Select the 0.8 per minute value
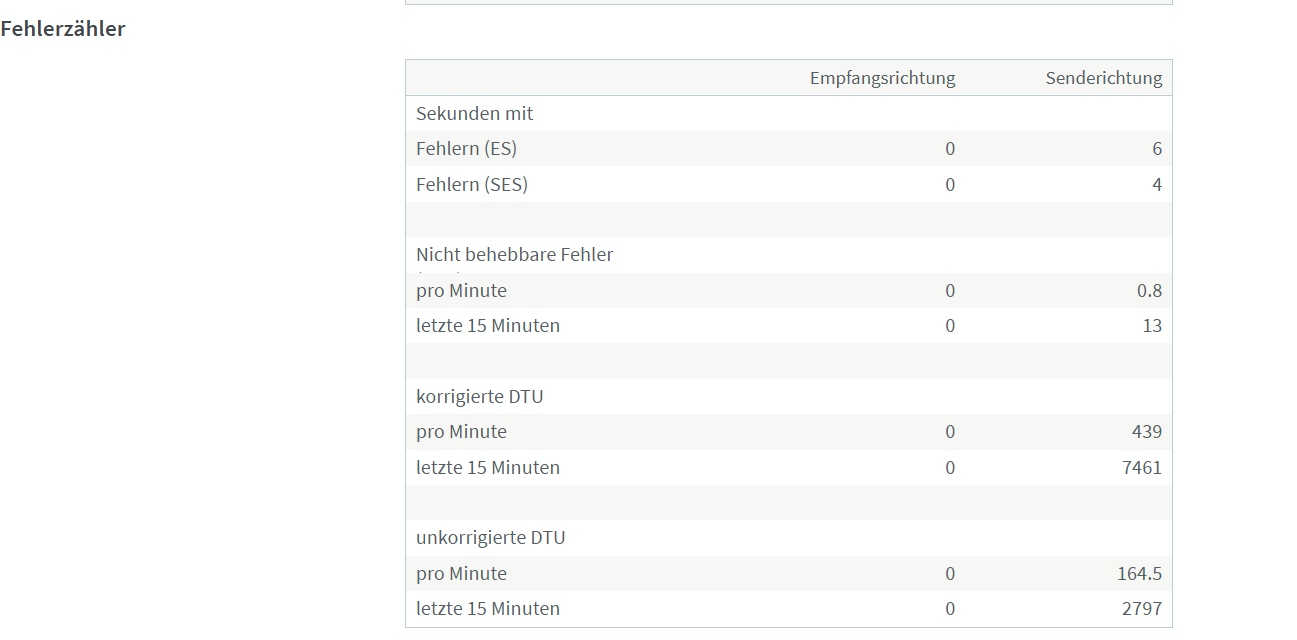Screen dimensions: 1297x640 coord(1150,291)
